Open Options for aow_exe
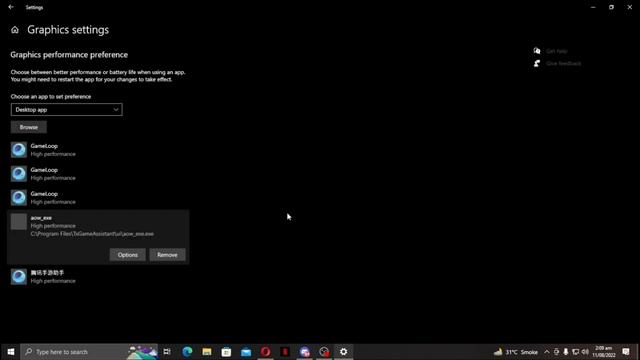The width and height of the screenshot is (640, 360). [x=127, y=255]
